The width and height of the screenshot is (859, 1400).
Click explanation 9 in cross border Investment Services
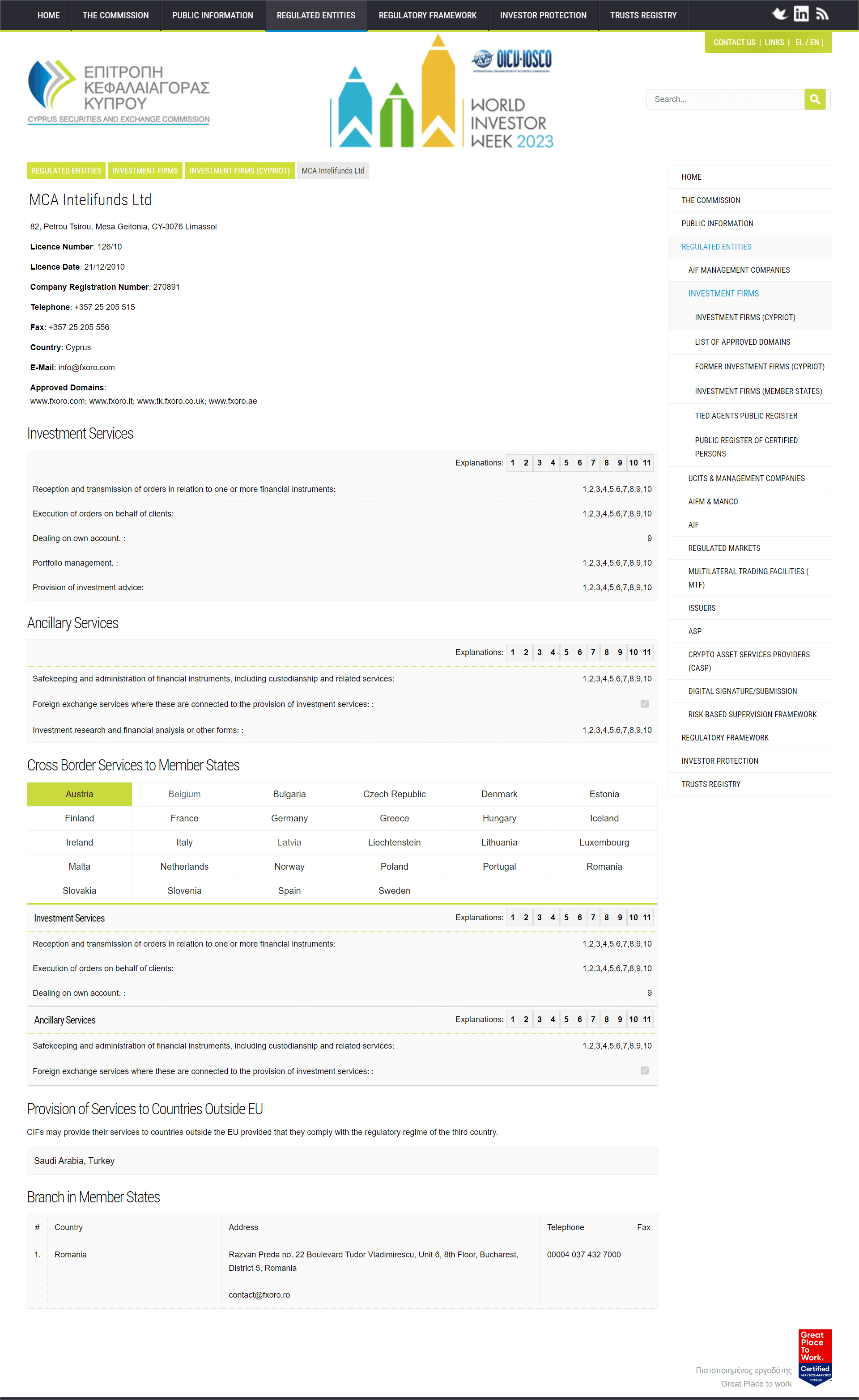620,917
